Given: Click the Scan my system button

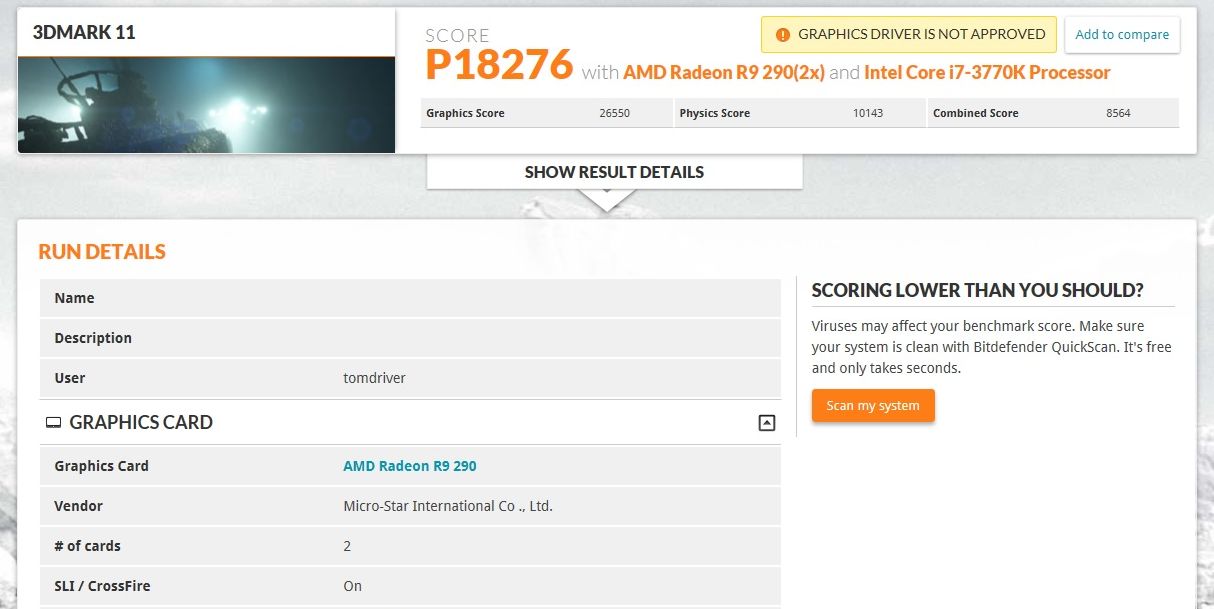Looking at the screenshot, I should click(x=873, y=406).
